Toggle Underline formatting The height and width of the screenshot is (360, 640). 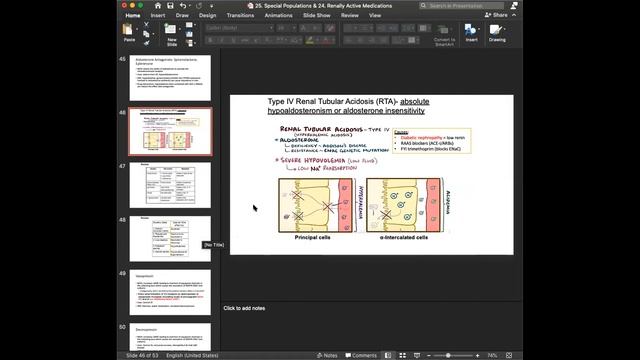coord(233,40)
